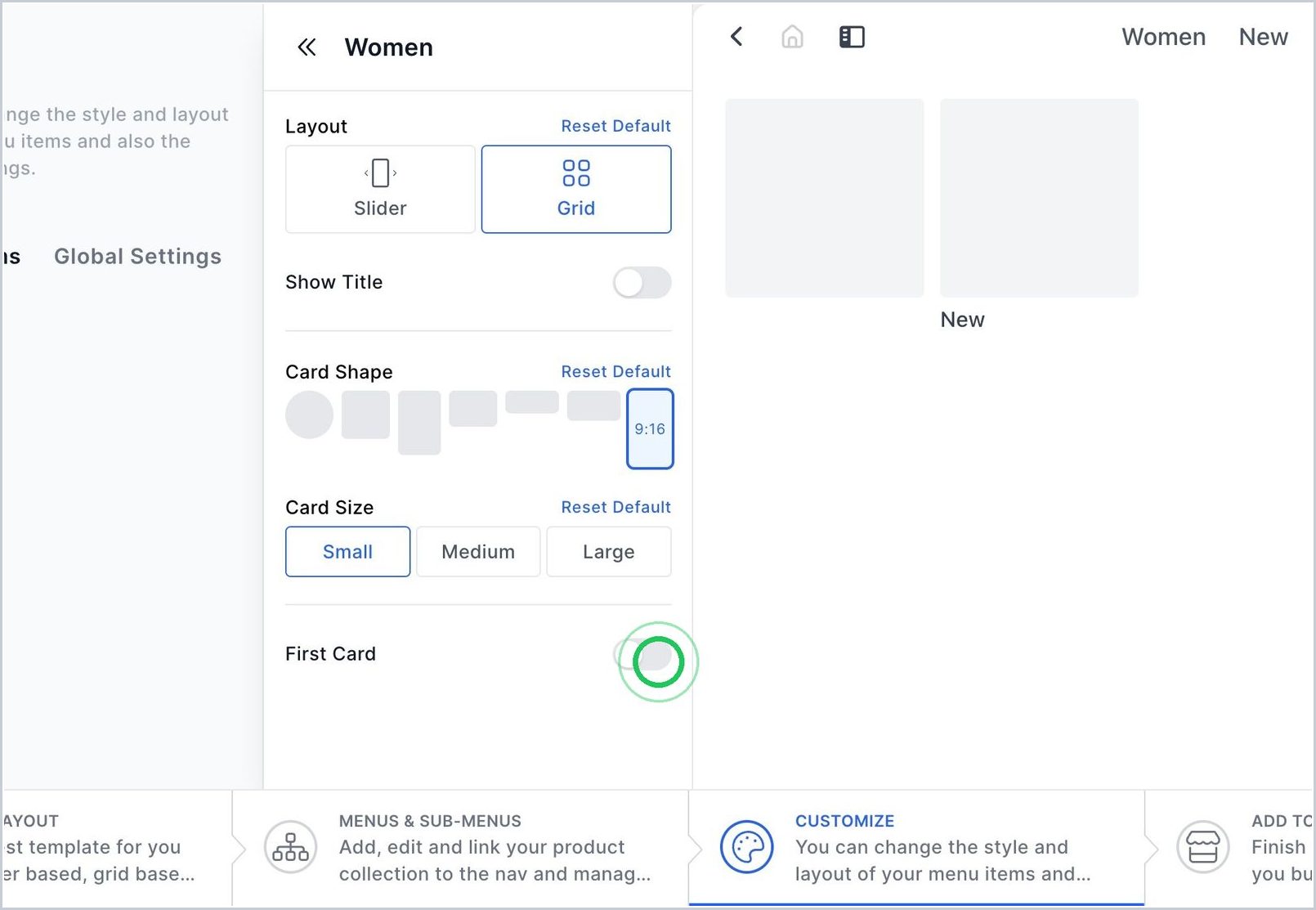Select the Grid layout option

click(x=576, y=189)
